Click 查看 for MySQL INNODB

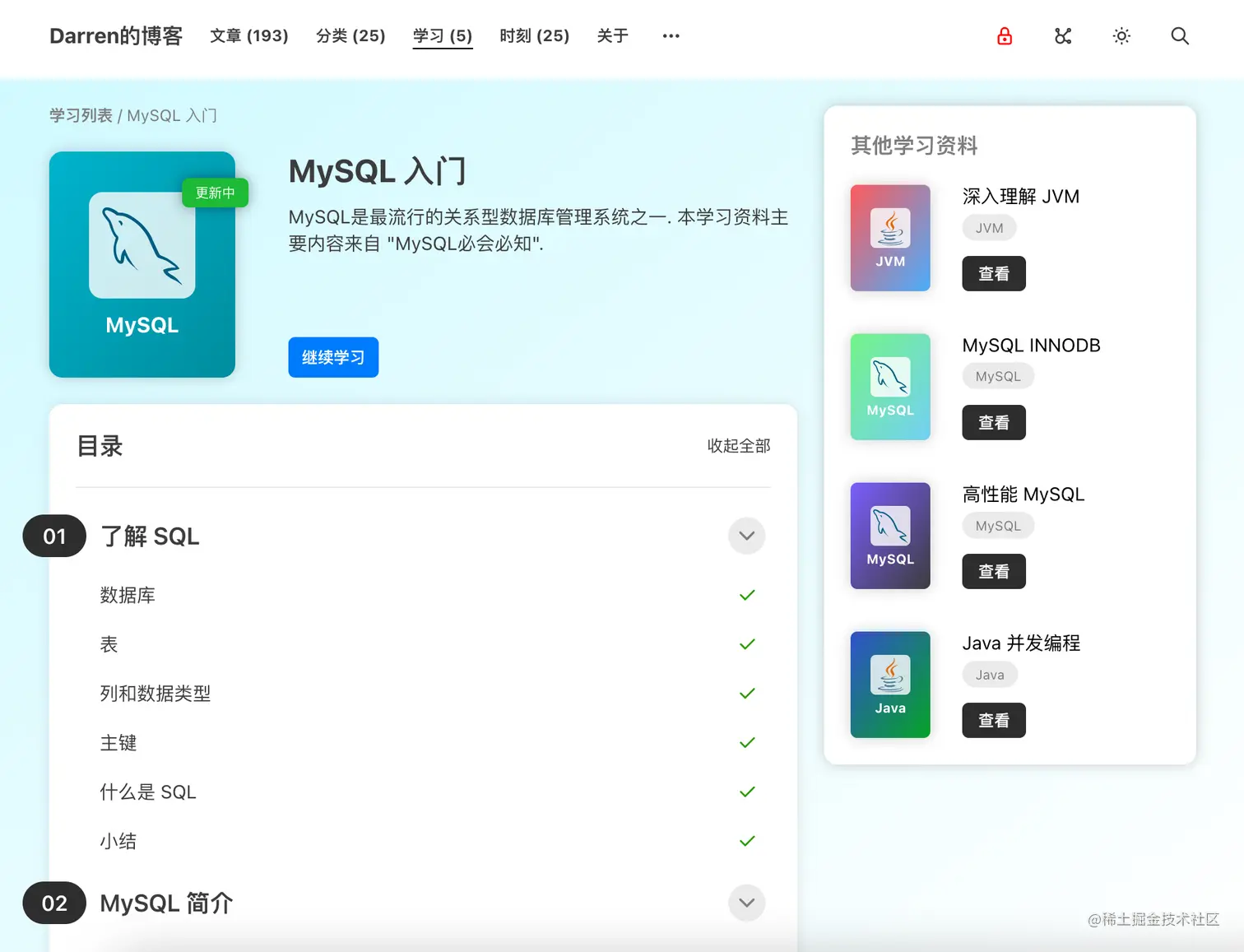[x=994, y=423]
